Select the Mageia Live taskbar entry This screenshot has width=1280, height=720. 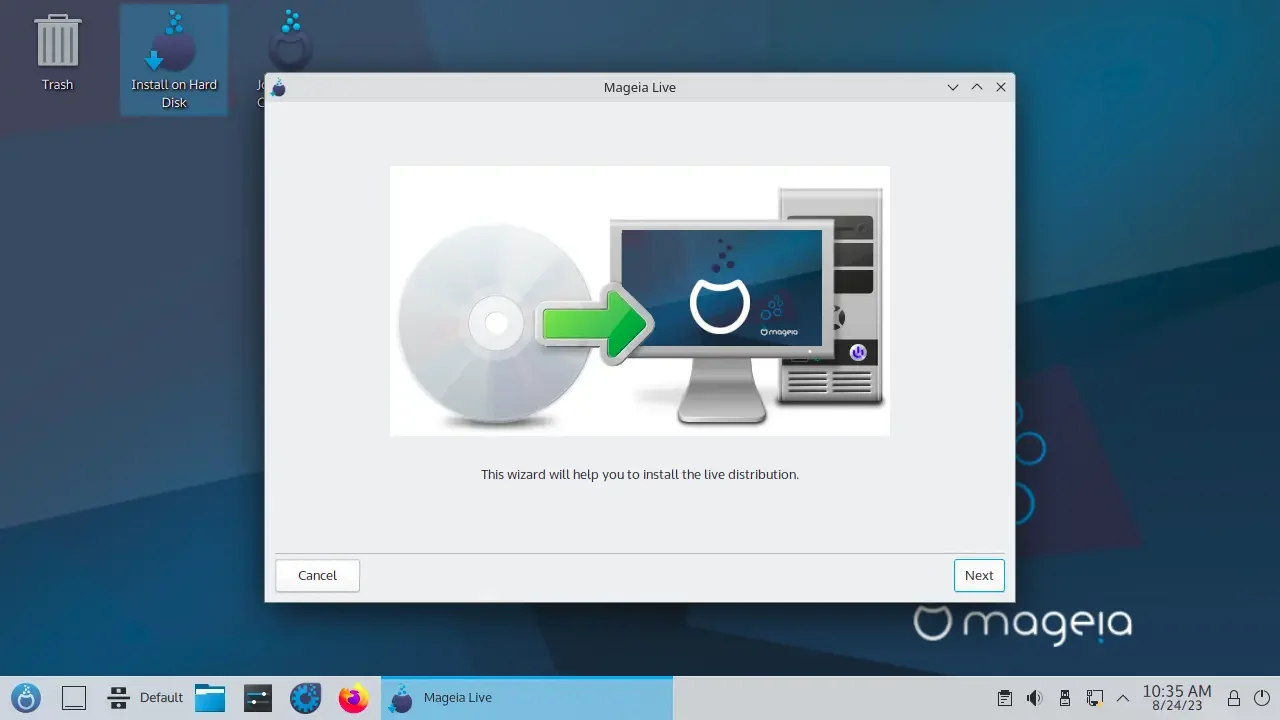527,697
